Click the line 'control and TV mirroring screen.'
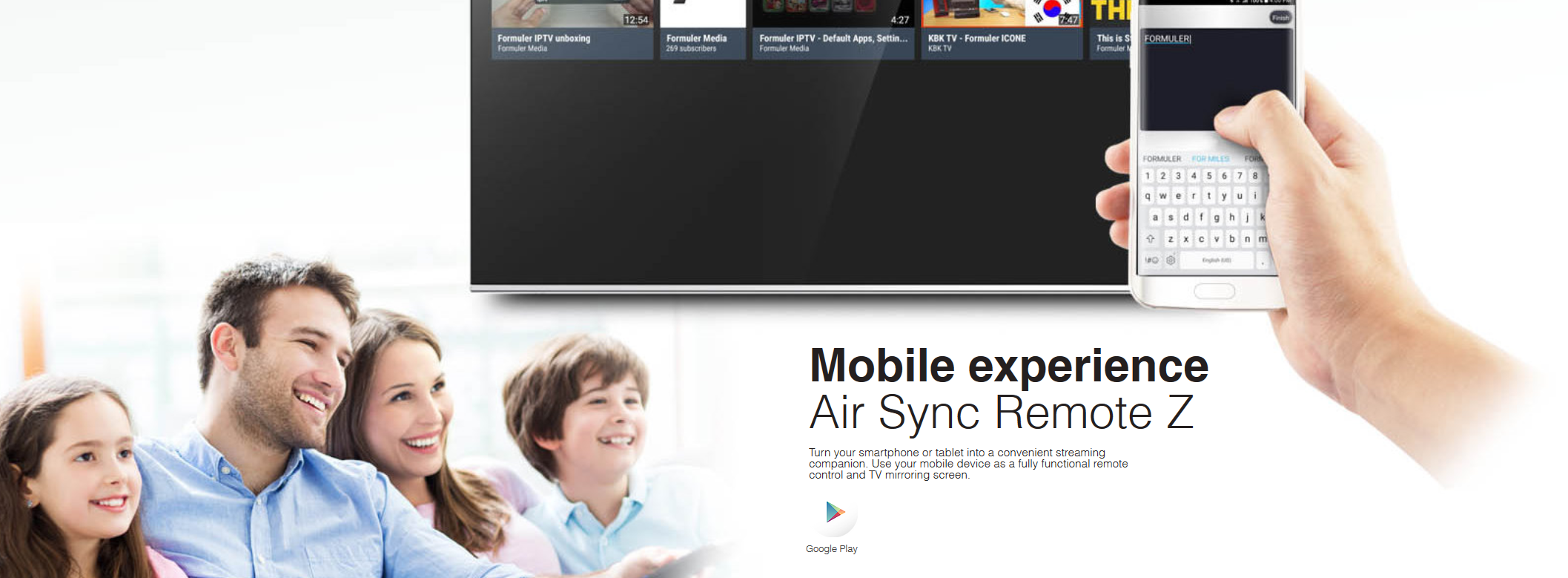The image size is (1568, 578). click(x=889, y=475)
